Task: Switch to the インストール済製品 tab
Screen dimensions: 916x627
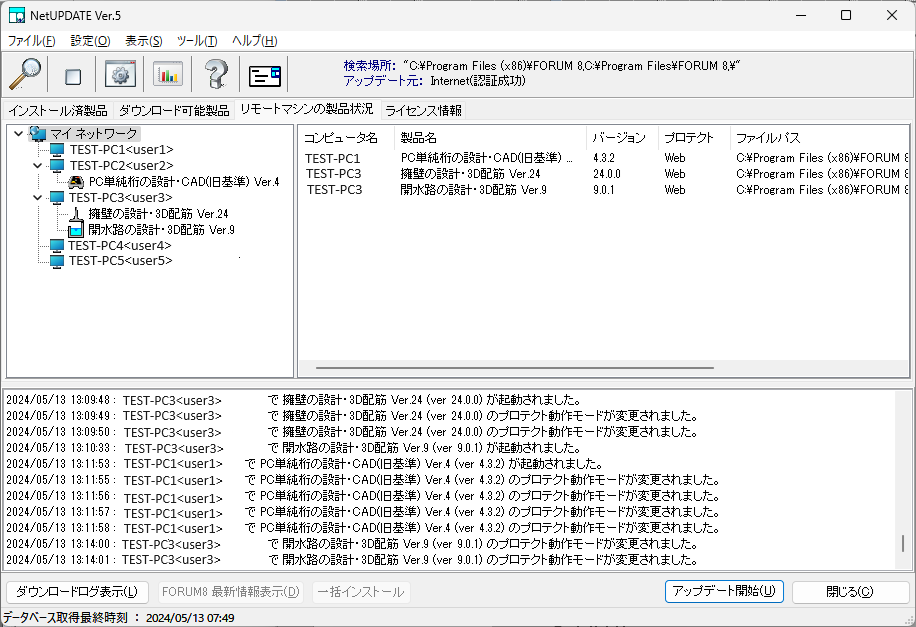Action: click(x=58, y=110)
